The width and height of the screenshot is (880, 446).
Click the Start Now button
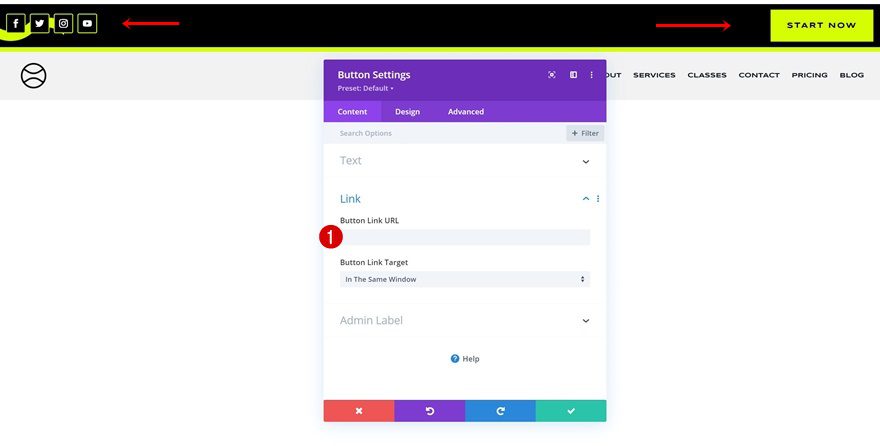(821, 25)
